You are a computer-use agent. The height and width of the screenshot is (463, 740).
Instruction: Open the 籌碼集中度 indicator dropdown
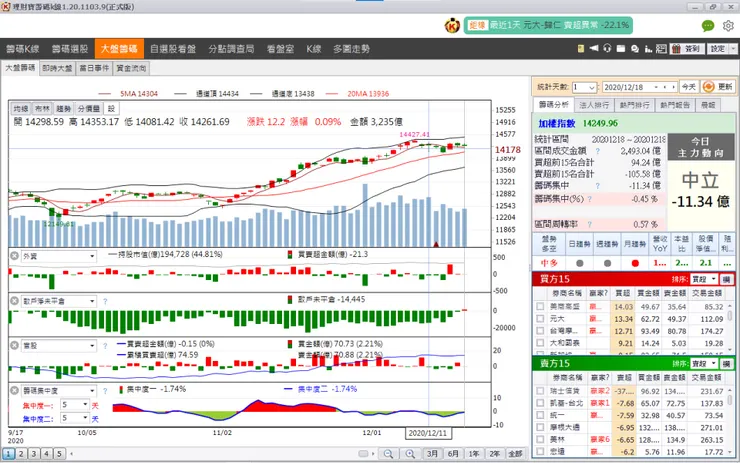pyautogui.click(x=59, y=390)
